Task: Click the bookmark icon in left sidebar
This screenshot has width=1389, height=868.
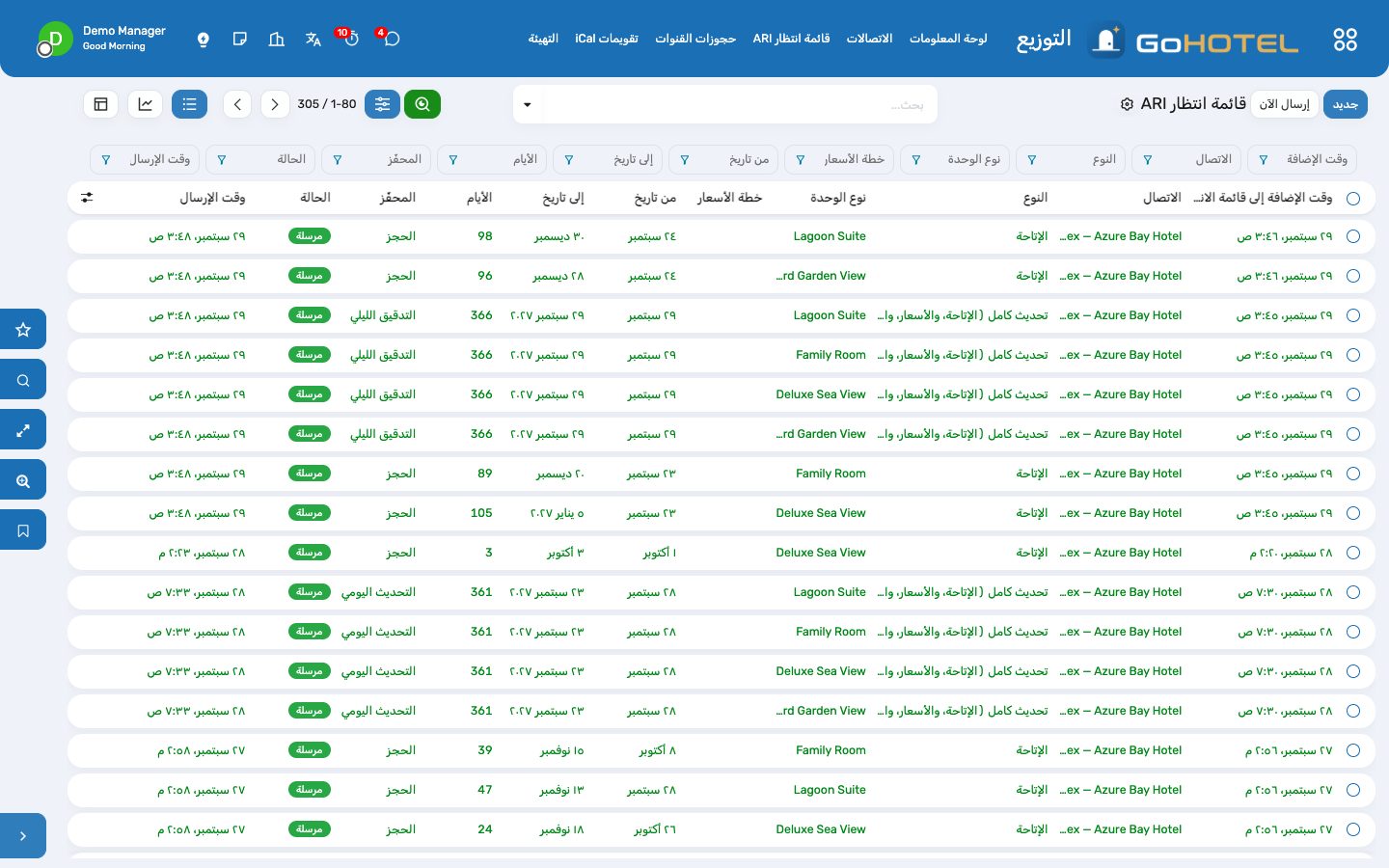Action: coord(23,530)
